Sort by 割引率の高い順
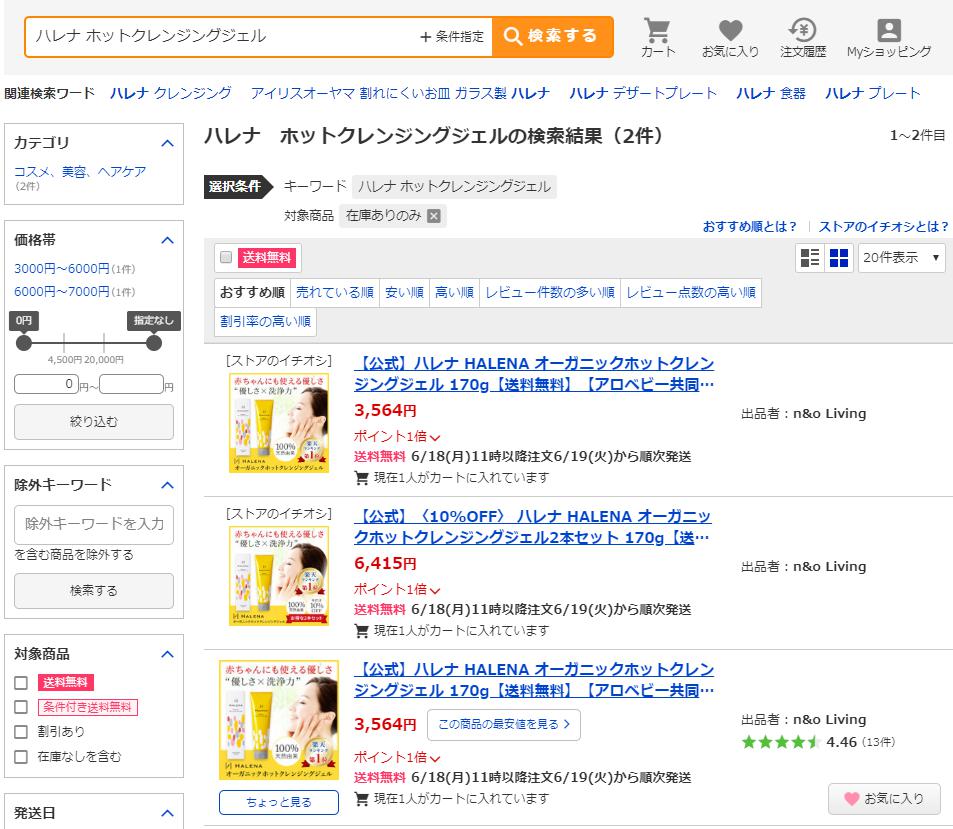 [265, 322]
